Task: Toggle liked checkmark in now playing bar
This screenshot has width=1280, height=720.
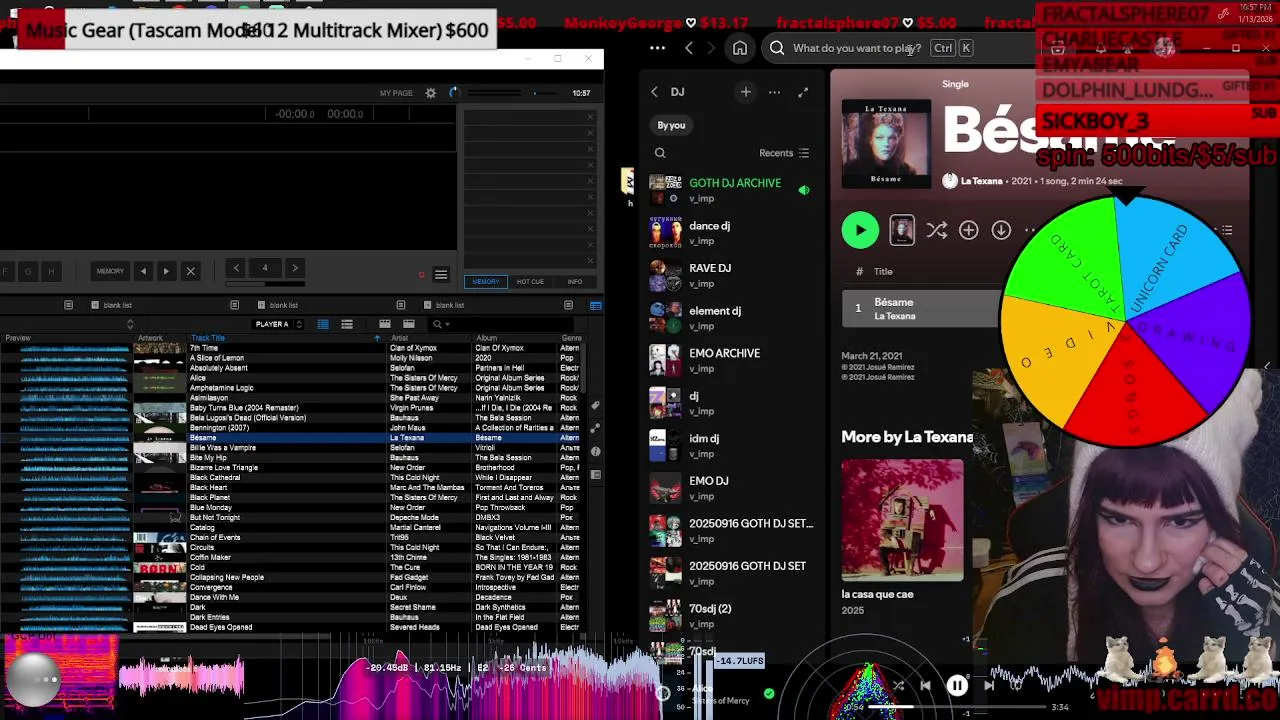Action: 769,693
